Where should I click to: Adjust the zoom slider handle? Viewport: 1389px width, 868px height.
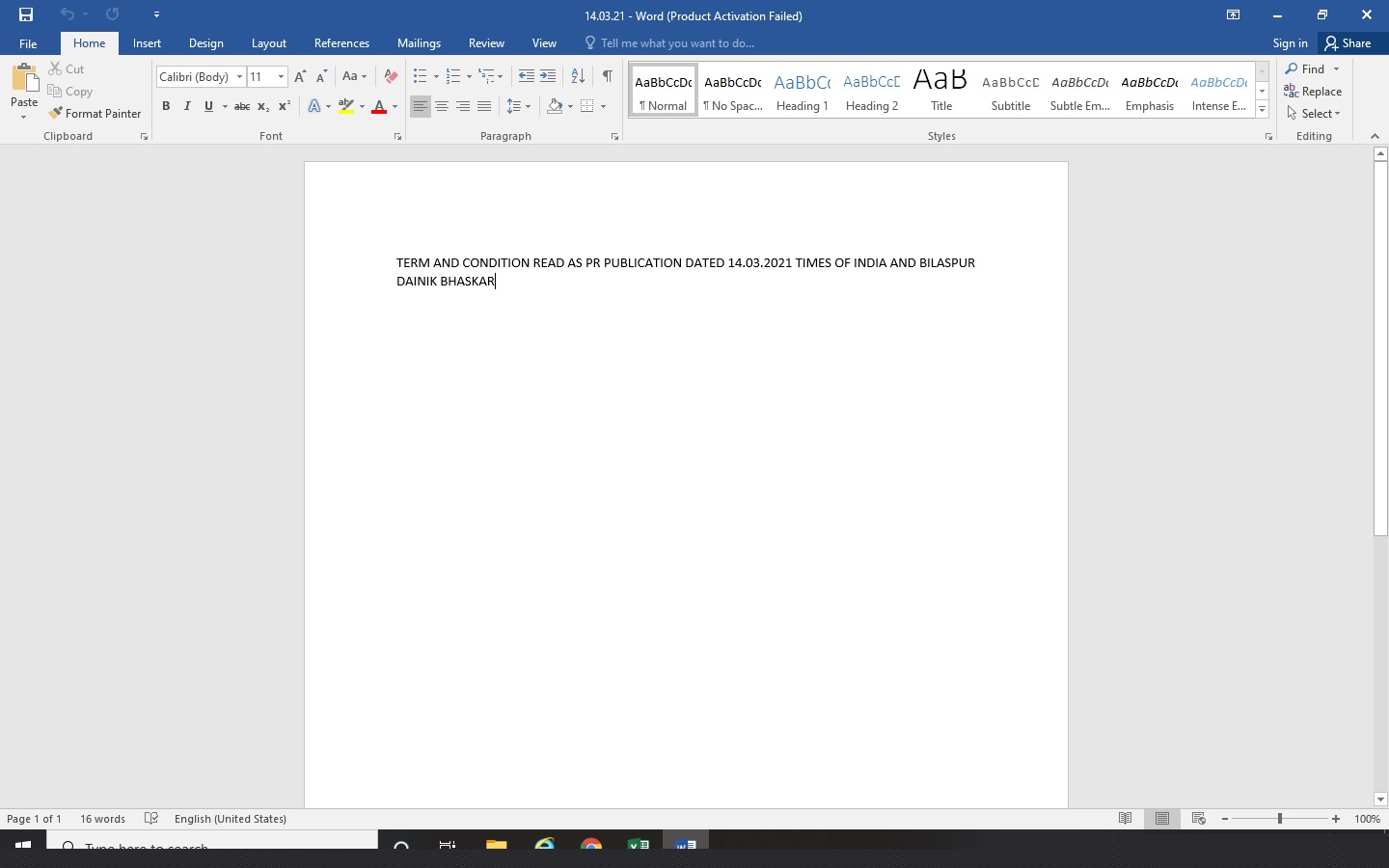[x=1280, y=819]
